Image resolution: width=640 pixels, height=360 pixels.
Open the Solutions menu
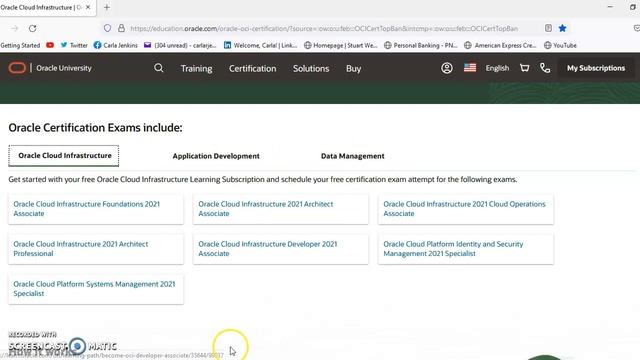pyautogui.click(x=311, y=69)
